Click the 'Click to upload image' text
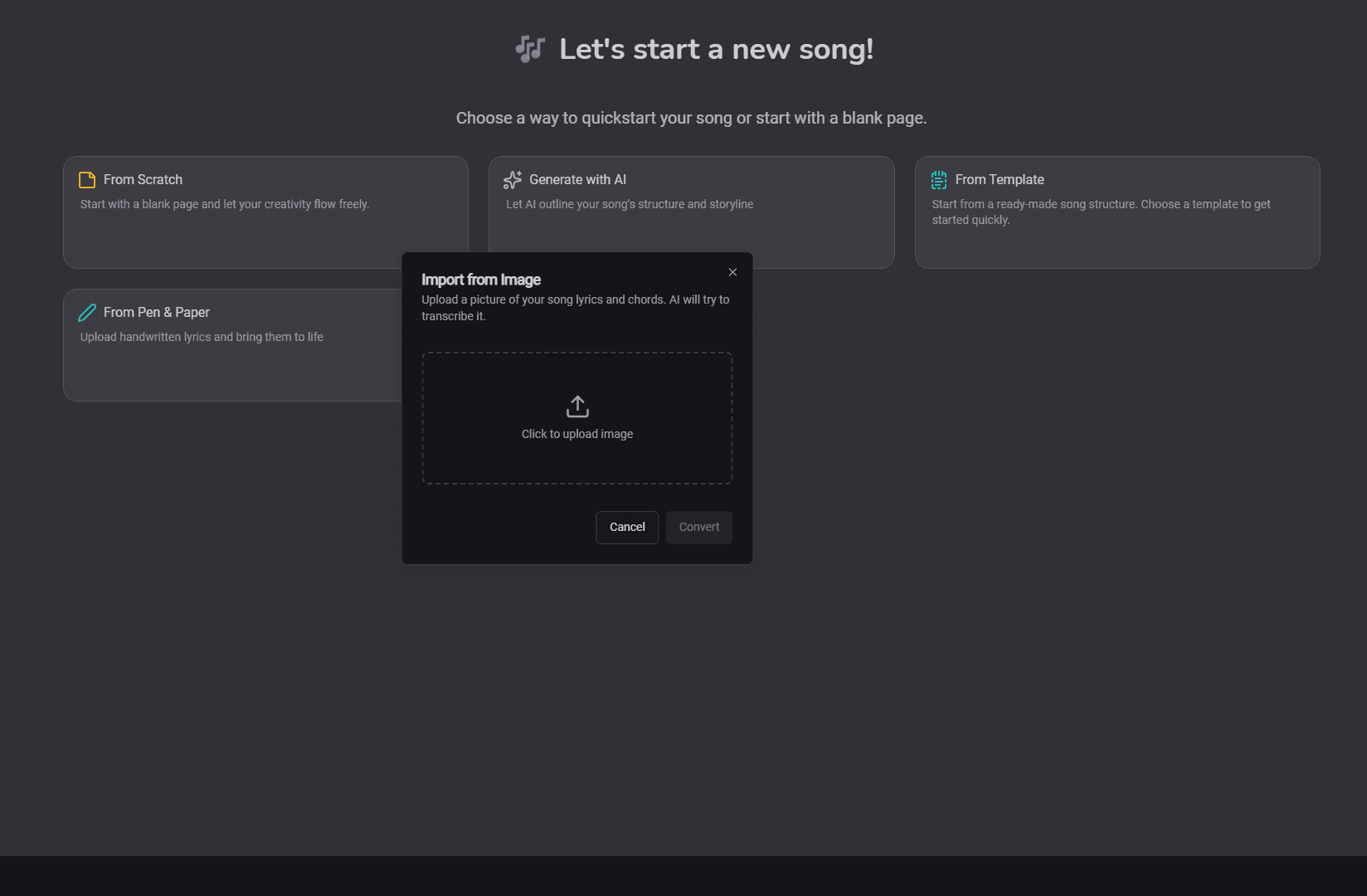This screenshot has height=896, width=1367. [577, 433]
